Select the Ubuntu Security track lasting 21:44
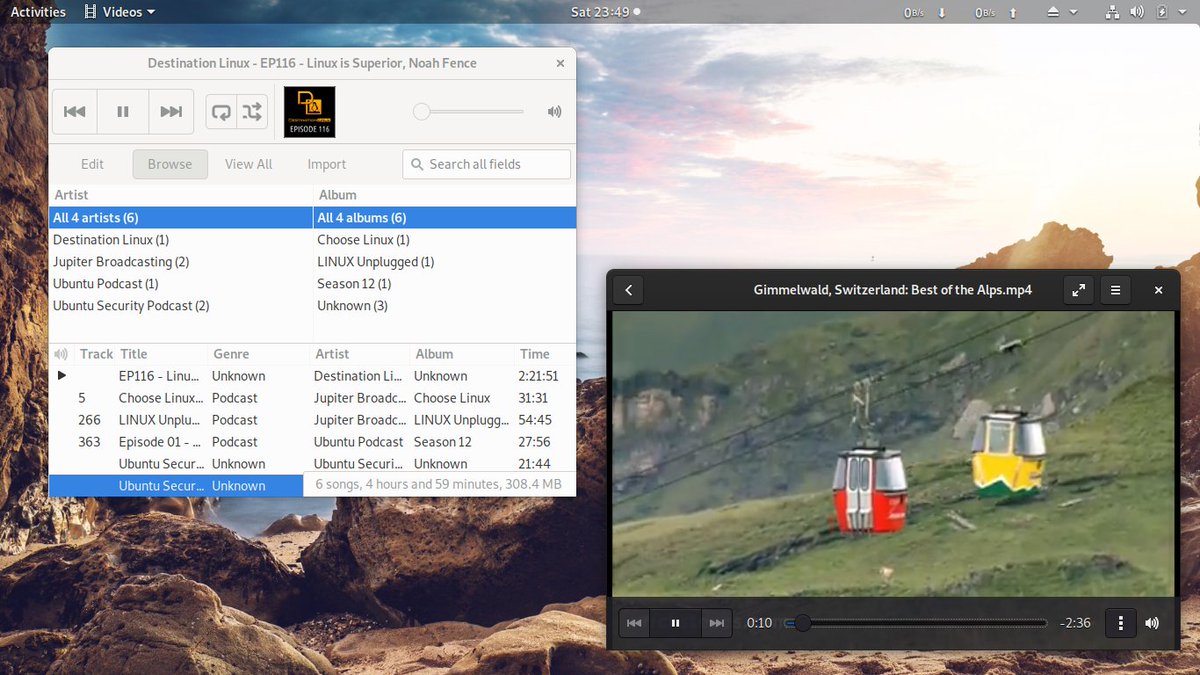1200x675 pixels. pos(312,464)
